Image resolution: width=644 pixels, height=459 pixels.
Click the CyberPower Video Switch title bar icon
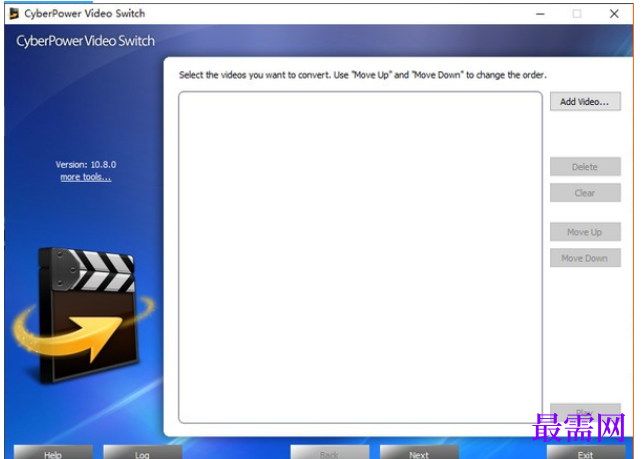(x=14, y=14)
